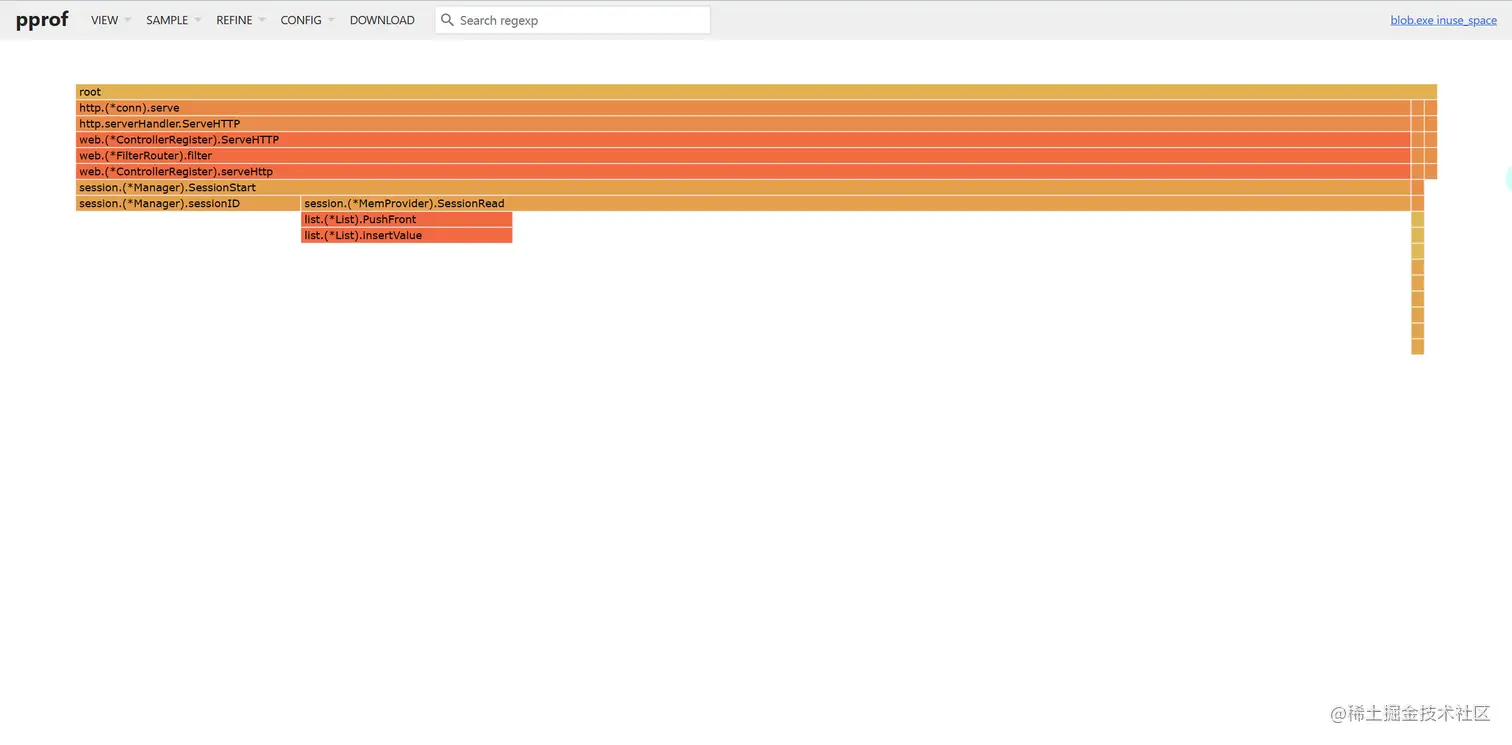
Task: Select the http.serverHandler.ServeHTTP frame
Action: (743, 124)
